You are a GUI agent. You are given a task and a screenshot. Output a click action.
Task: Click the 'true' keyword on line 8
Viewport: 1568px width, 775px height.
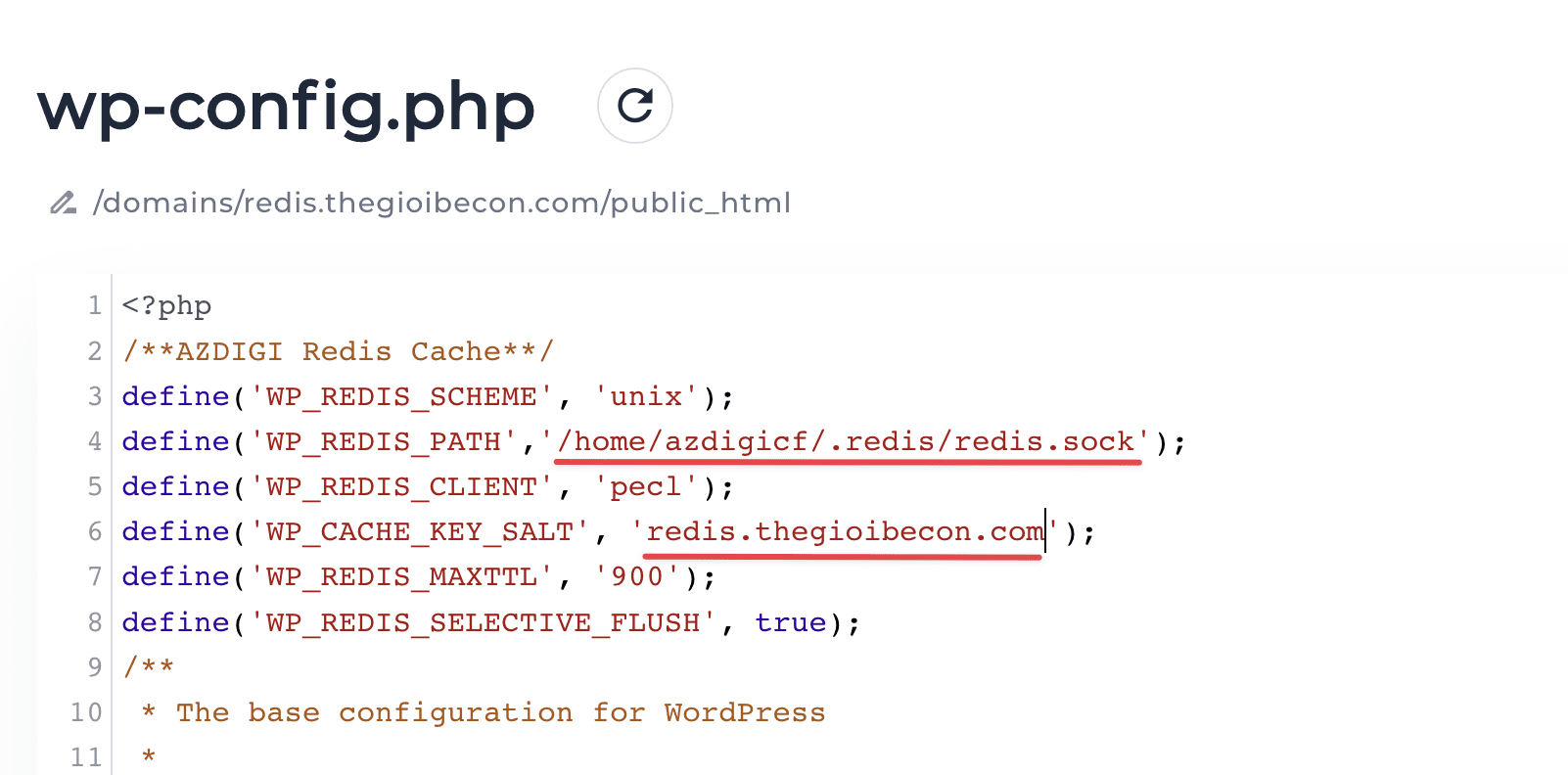point(791,622)
